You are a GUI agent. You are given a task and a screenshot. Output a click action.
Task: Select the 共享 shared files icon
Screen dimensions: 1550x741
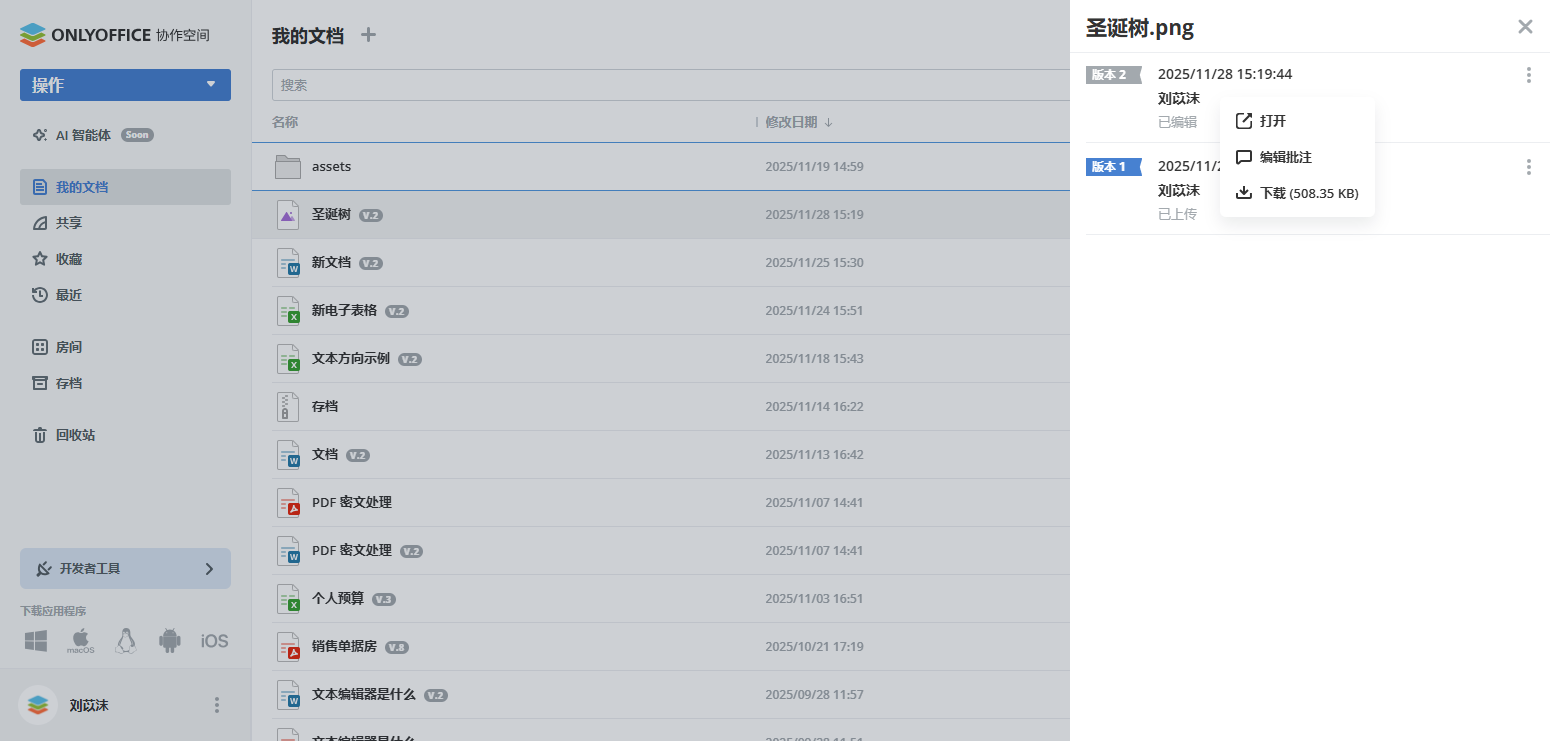[x=40, y=223]
